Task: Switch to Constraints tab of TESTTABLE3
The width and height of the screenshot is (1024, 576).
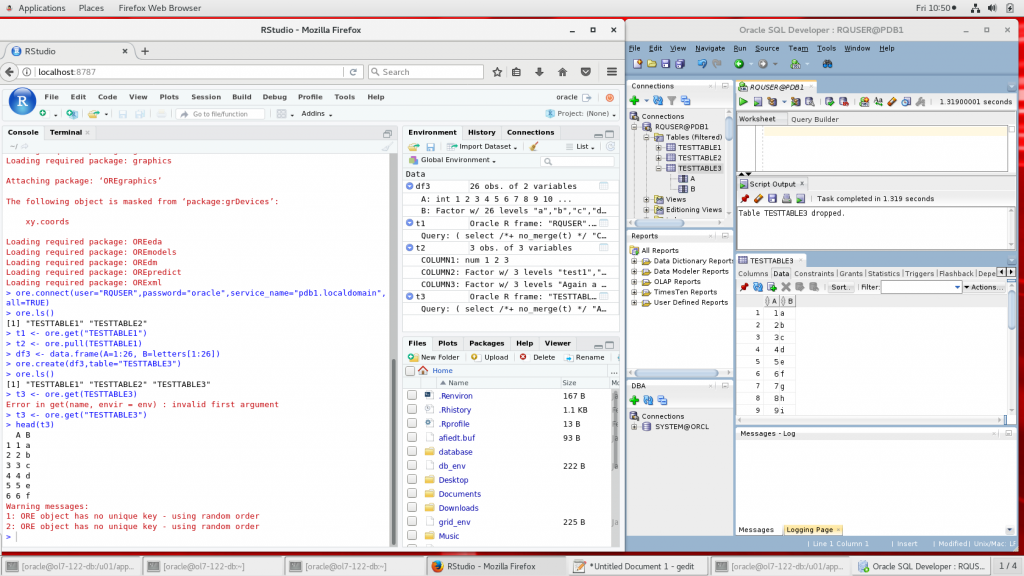Action: point(814,274)
